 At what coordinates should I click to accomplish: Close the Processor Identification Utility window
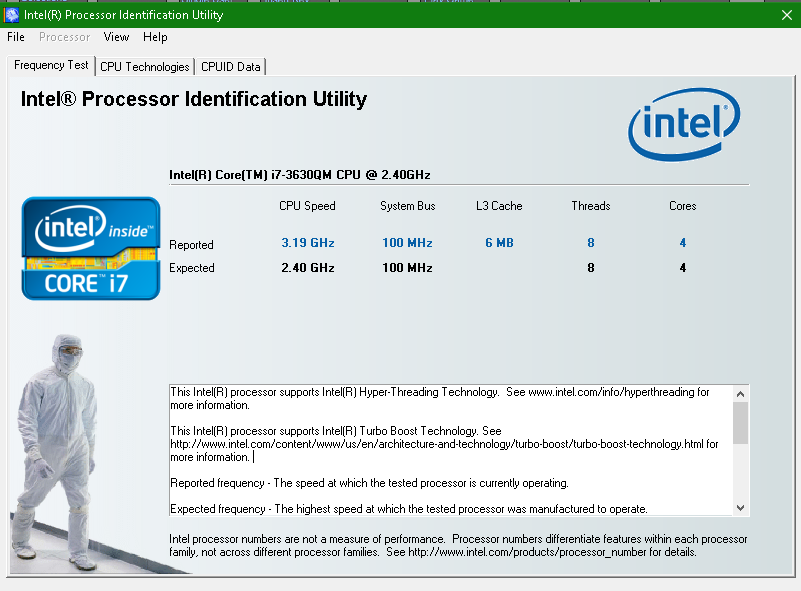[787, 15]
